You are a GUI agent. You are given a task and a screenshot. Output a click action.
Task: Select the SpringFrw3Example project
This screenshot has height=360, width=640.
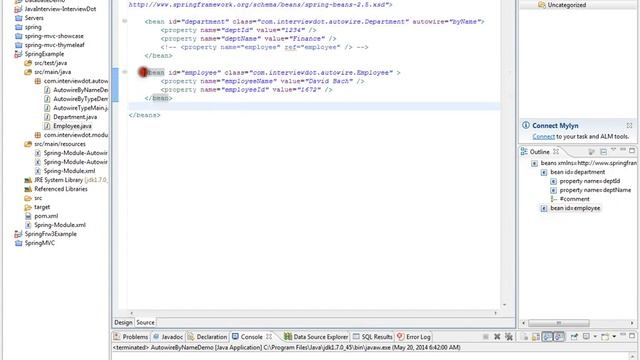pos(51,234)
